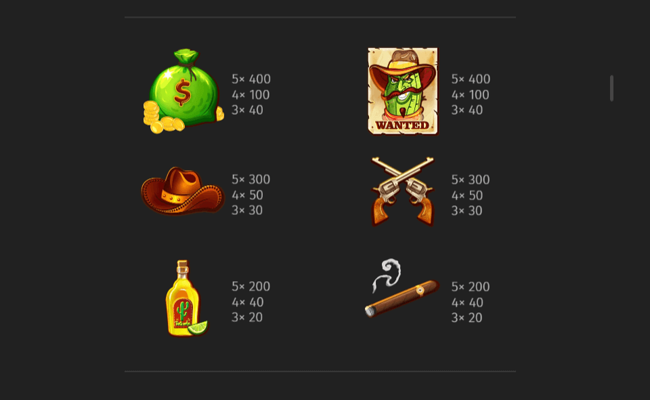Click the green money bag symbol
650x400 pixels.
(184, 91)
